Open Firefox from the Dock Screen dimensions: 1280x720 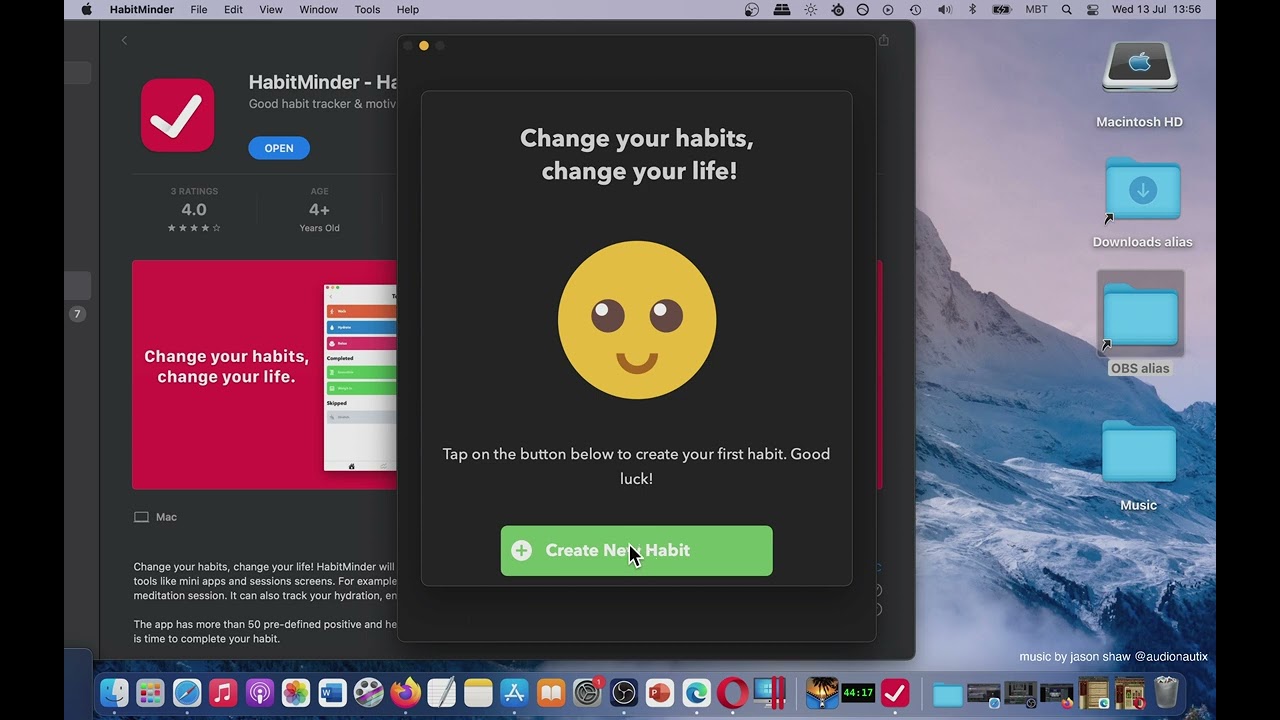click(x=405, y=692)
